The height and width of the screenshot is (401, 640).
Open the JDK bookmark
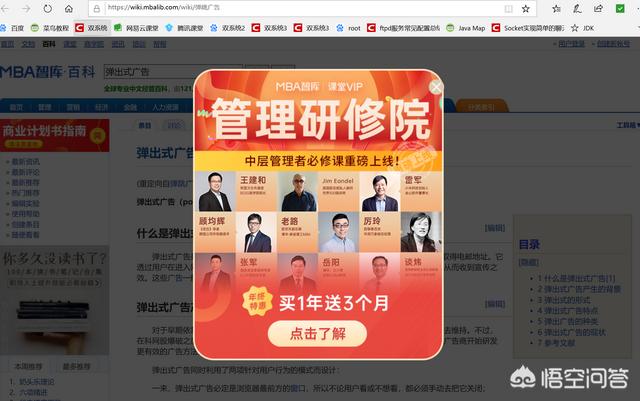[582, 28]
